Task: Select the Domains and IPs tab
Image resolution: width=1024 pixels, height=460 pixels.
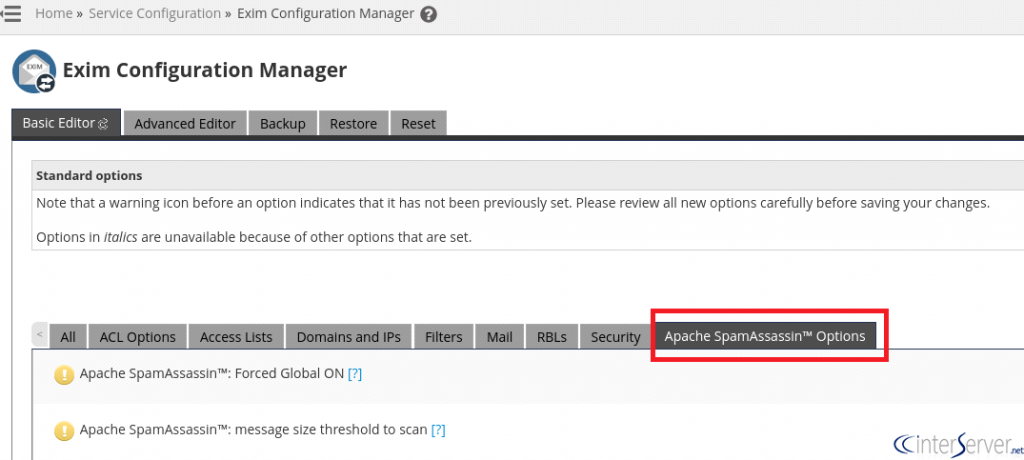Action: [348, 337]
